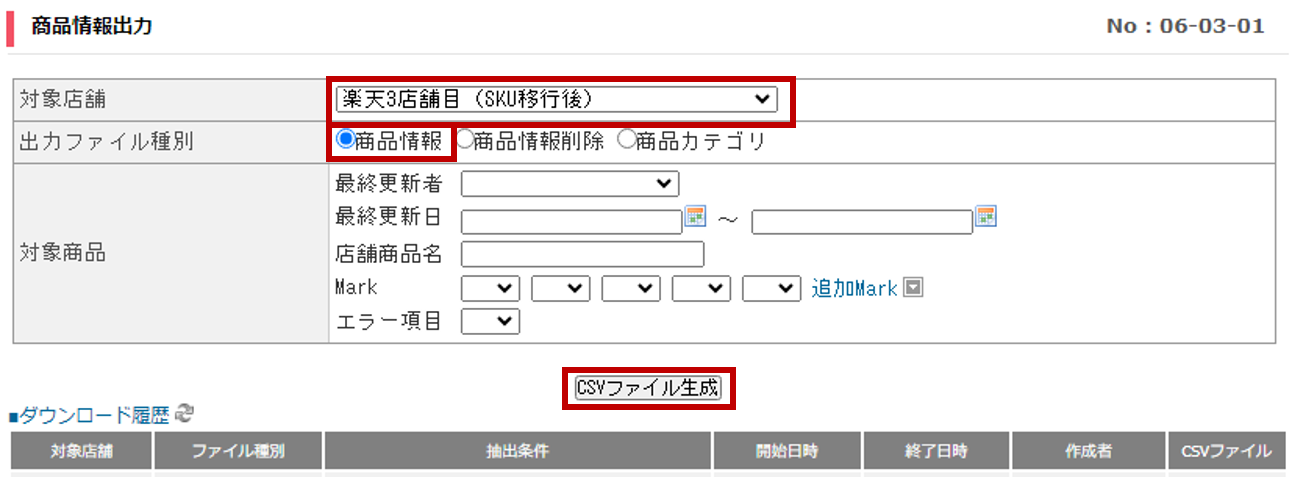This screenshot has width=1292, height=477.
Task: Click the 出力ファイル種別 row label
Action: click(106, 141)
